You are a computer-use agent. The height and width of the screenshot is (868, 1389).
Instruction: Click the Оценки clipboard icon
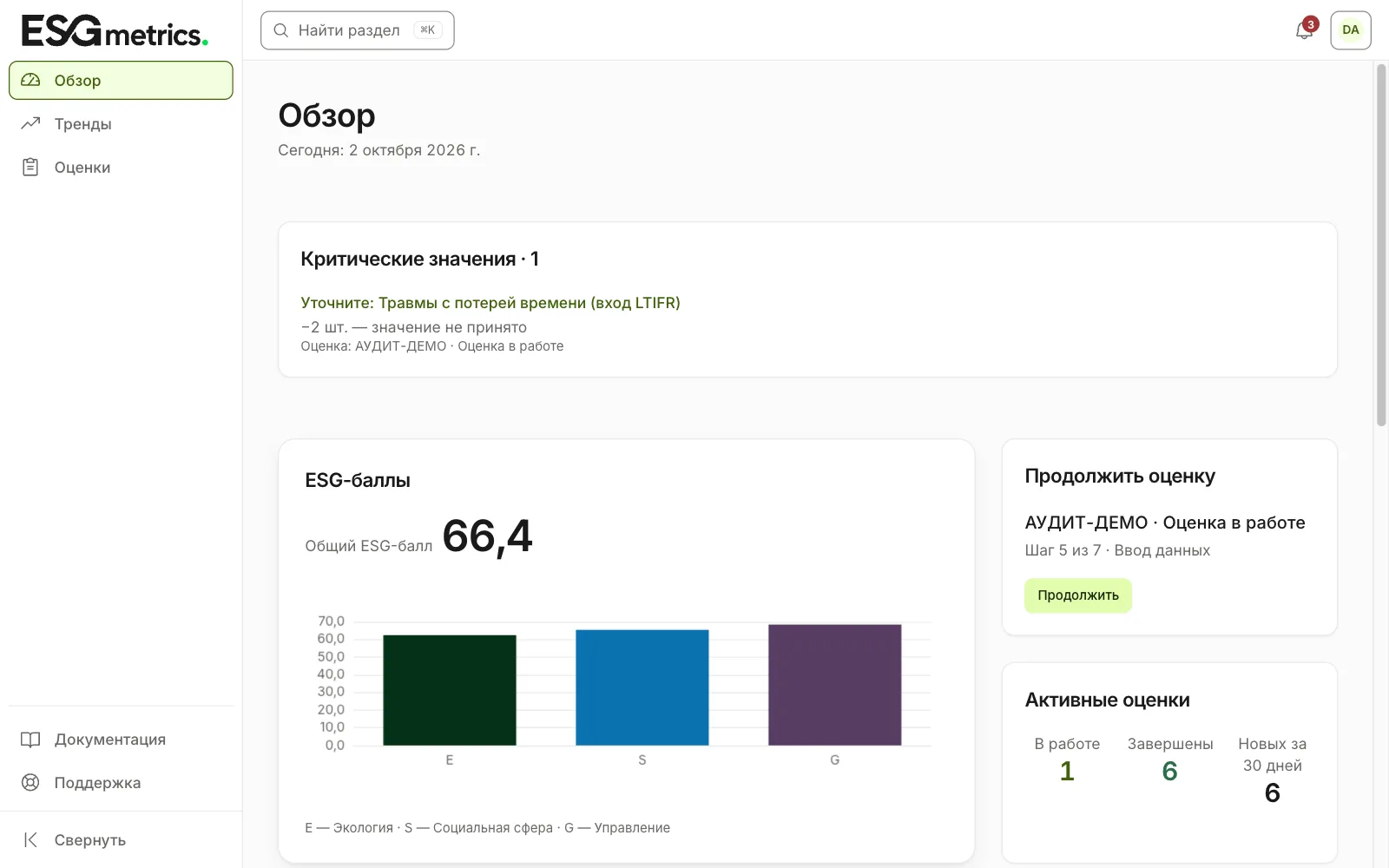click(30, 167)
